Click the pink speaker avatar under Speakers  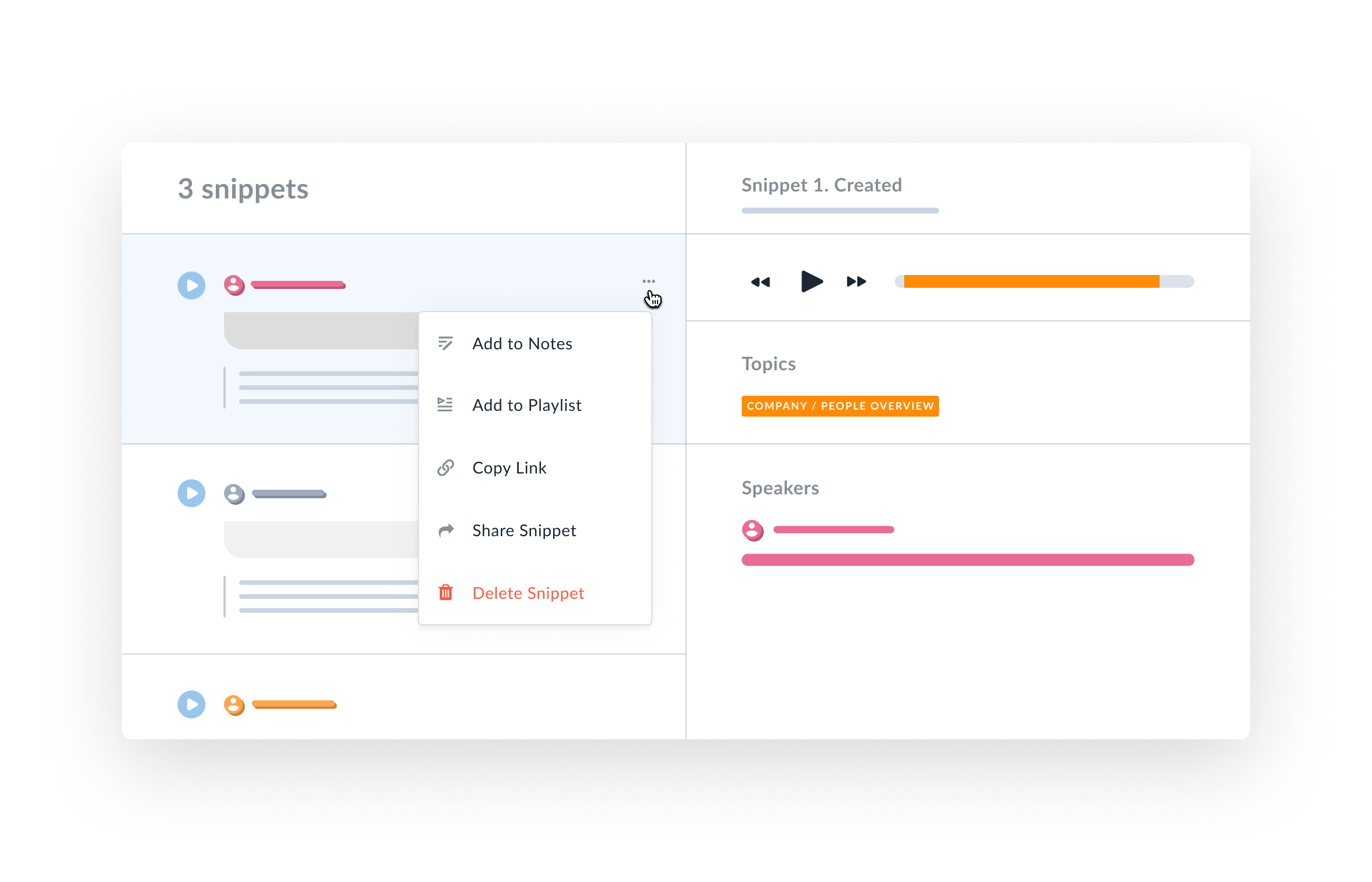753,530
